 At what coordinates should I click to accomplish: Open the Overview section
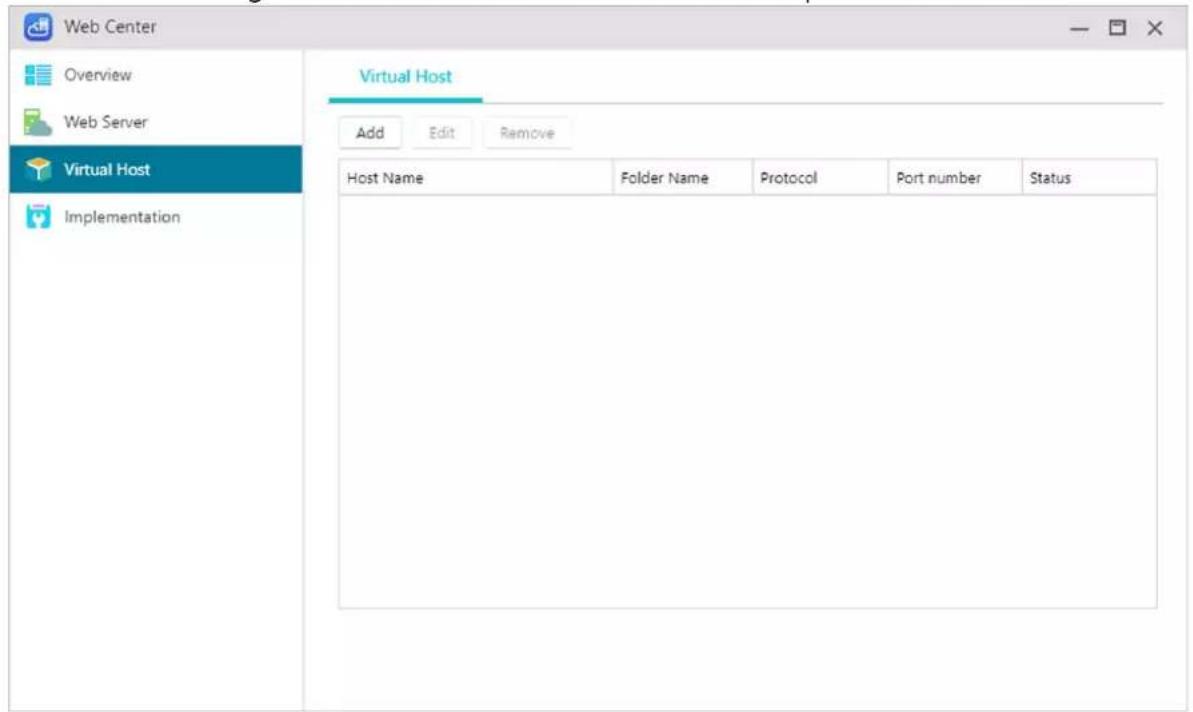point(156,75)
